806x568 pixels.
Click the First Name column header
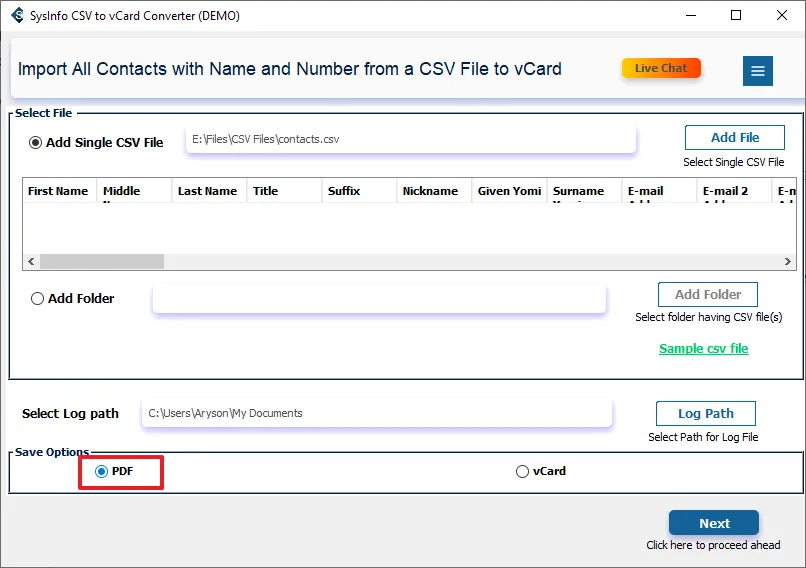coord(59,191)
